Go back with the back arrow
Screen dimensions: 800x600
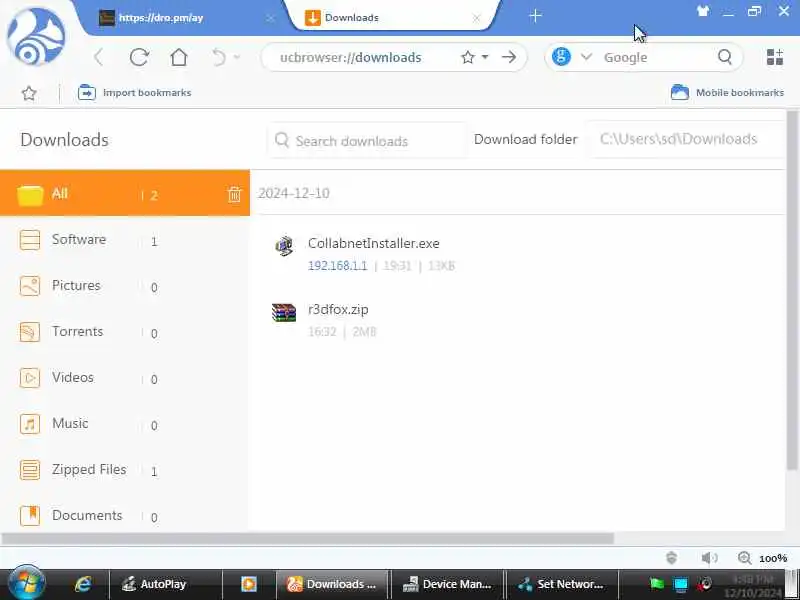(x=98, y=57)
